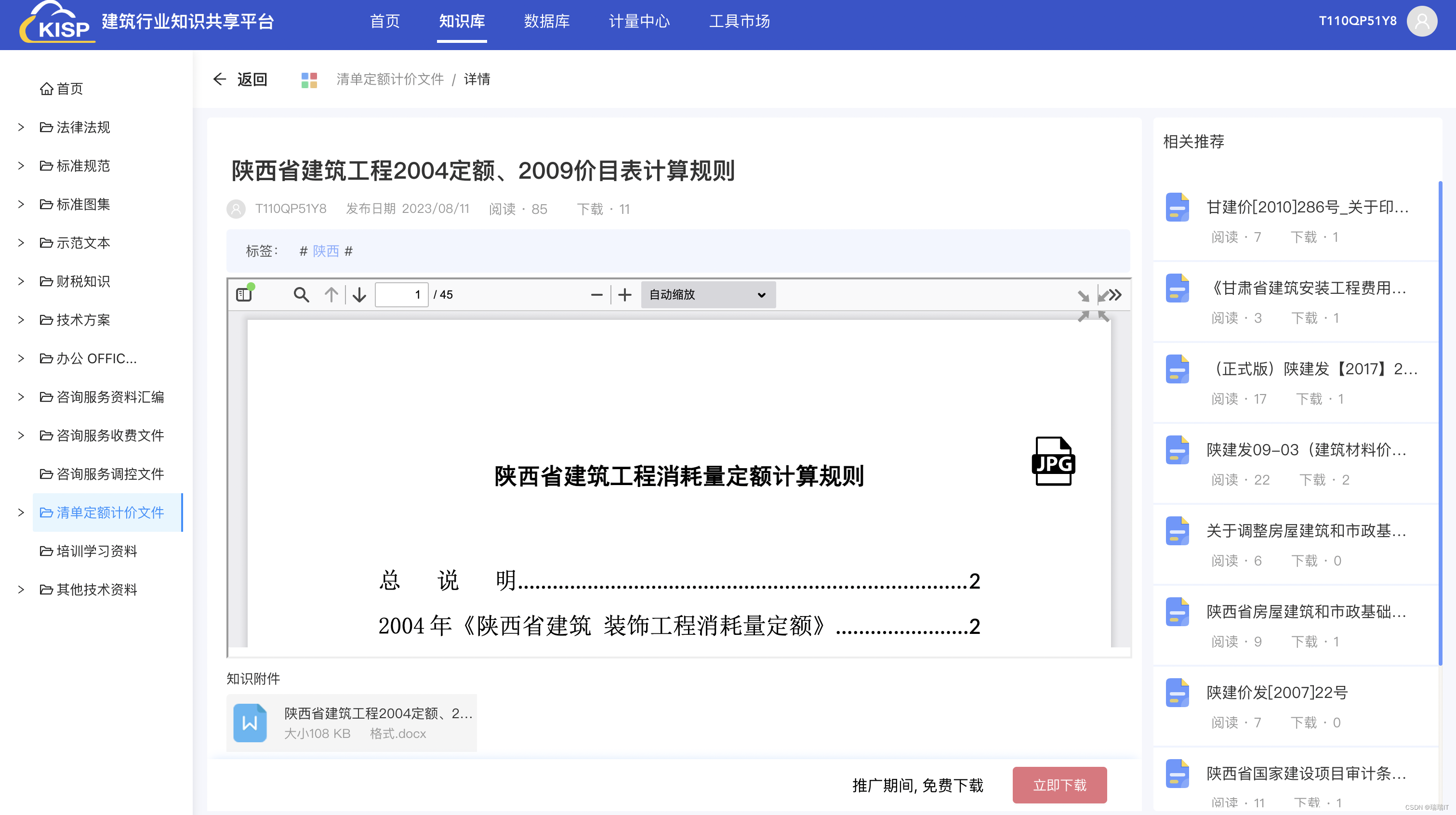Expand the 标准图集 tree node
The image size is (1456, 815).
[x=21, y=205]
